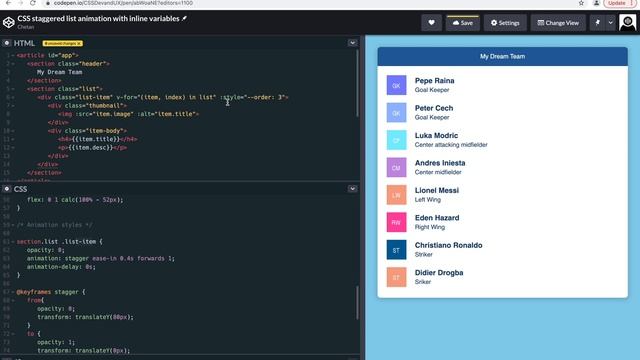Click the My Dream Team header
This screenshot has width=640, height=360.
[502, 56]
